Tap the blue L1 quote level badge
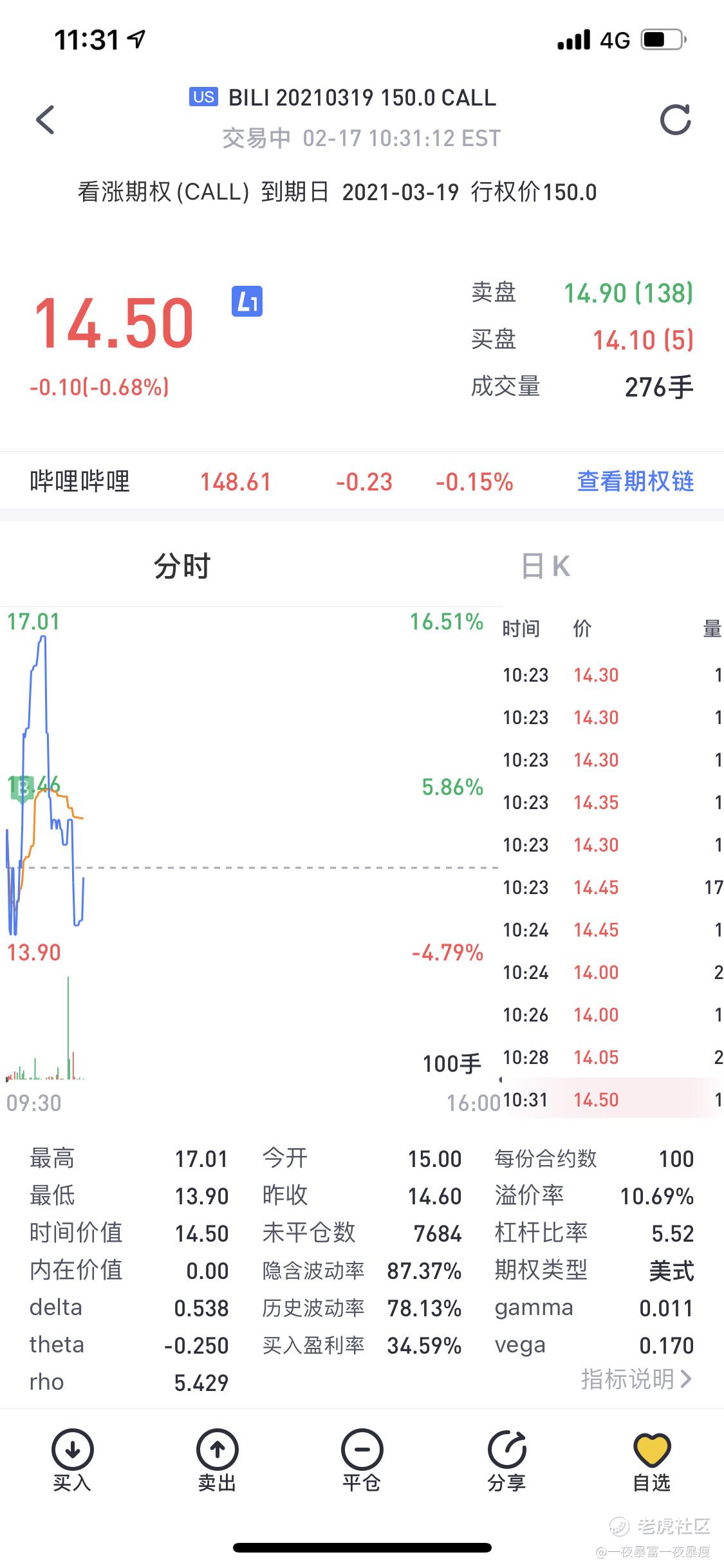This screenshot has height=1568, width=724. pyautogui.click(x=247, y=302)
